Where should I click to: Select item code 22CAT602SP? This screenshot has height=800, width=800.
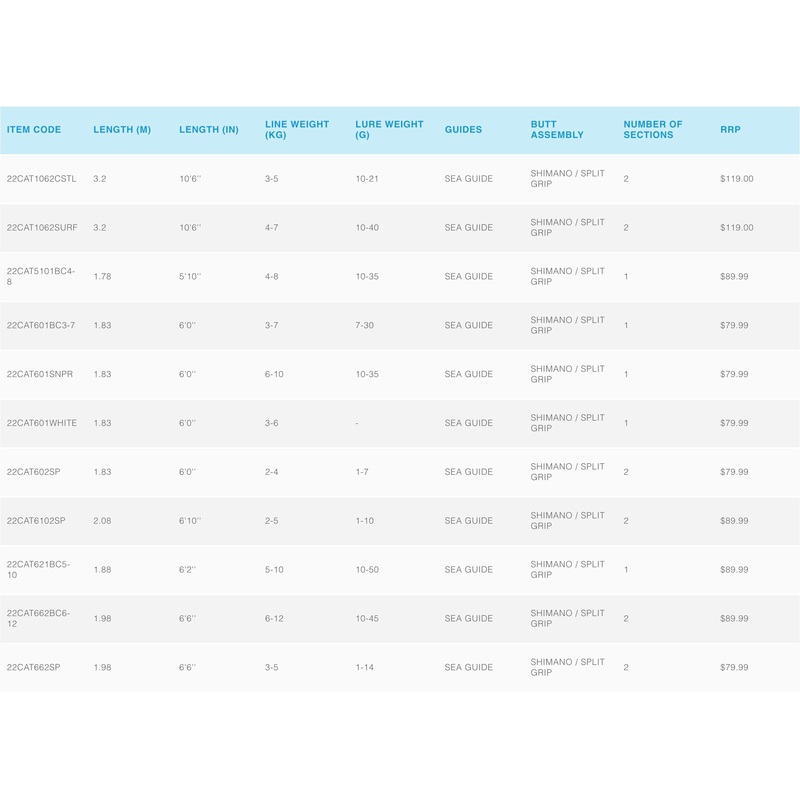[34, 472]
